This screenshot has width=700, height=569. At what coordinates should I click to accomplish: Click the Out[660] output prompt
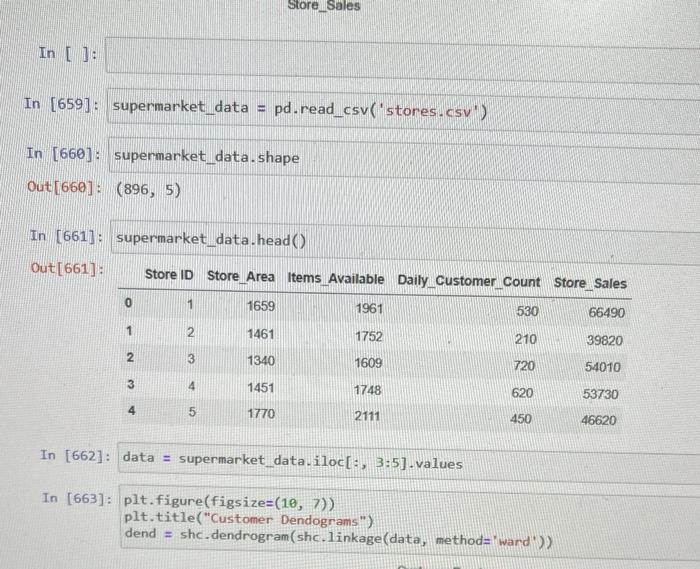pos(64,187)
